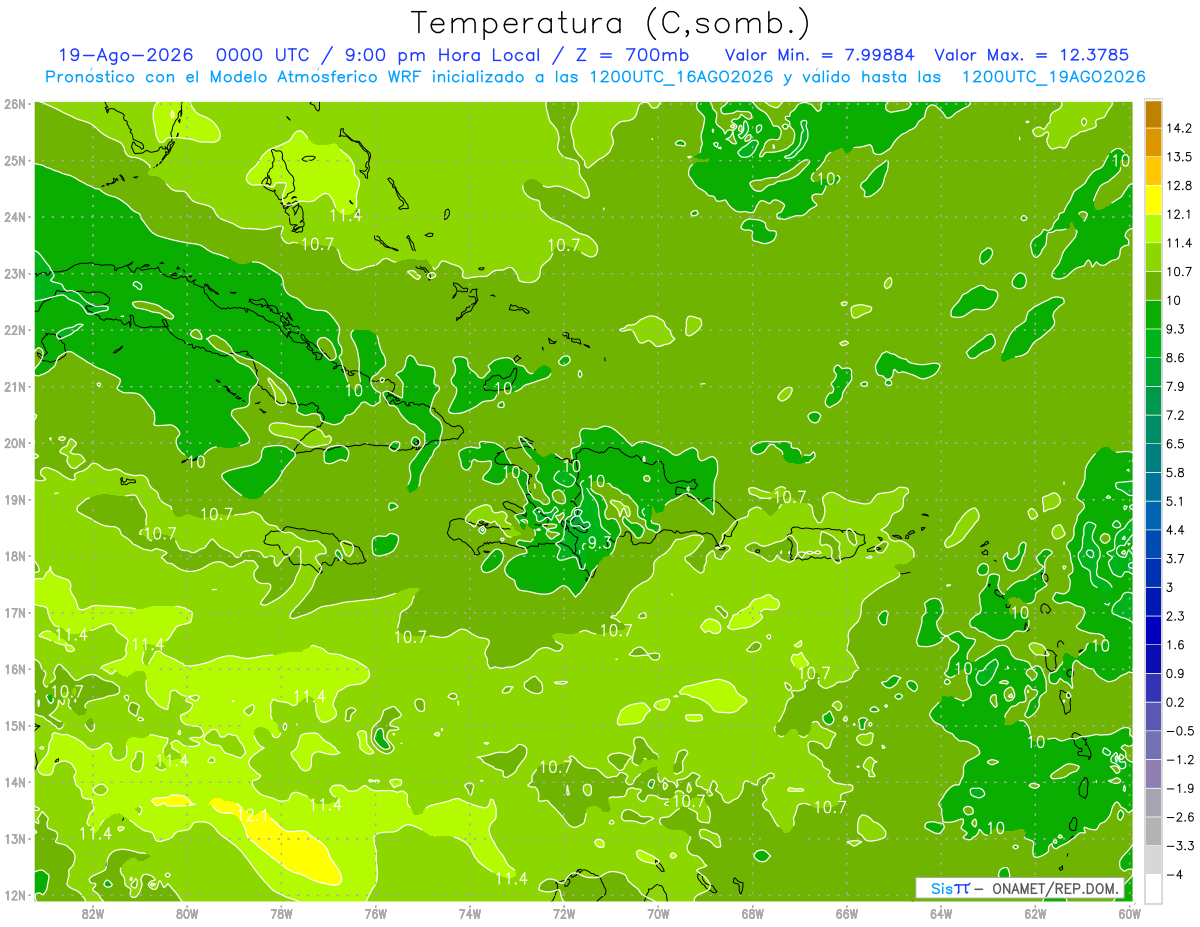Click the "9.3" contour label over Hispaniola
Viewport: 1200px width, 927px height.
599,543
